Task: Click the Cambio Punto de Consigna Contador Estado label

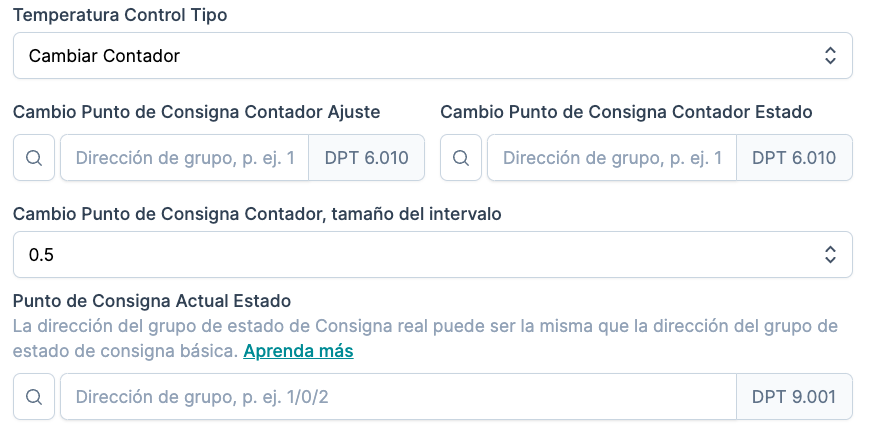Action: pos(626,112)
